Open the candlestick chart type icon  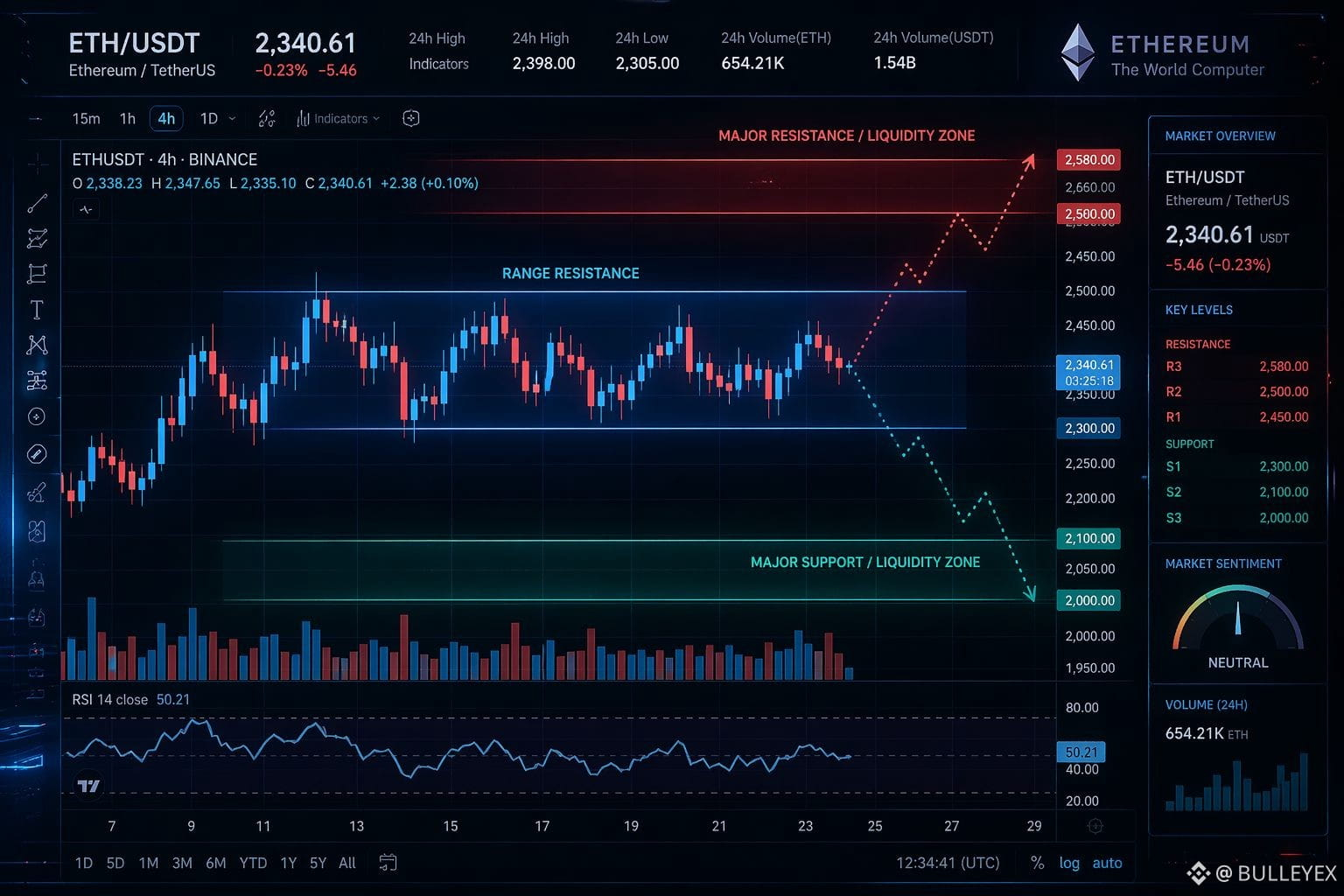click(267, 119)
